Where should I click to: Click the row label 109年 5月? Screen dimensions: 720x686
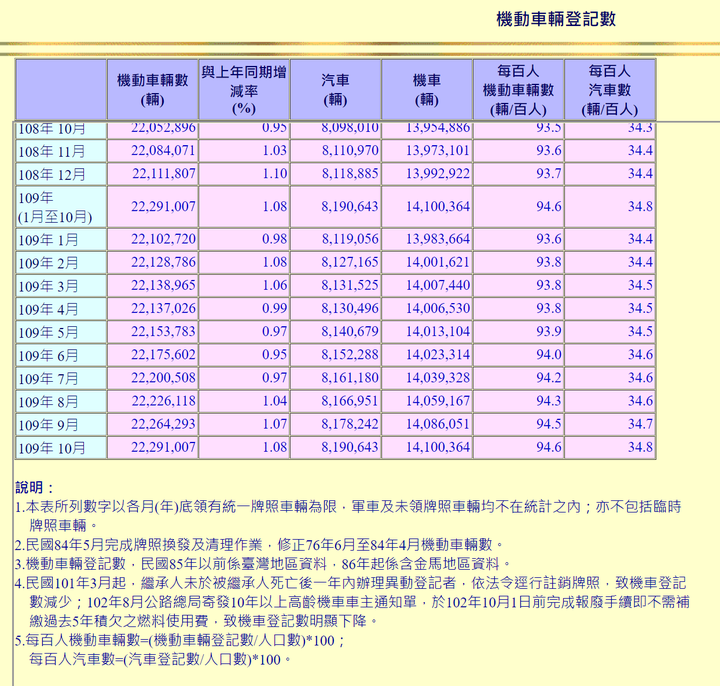48,332
